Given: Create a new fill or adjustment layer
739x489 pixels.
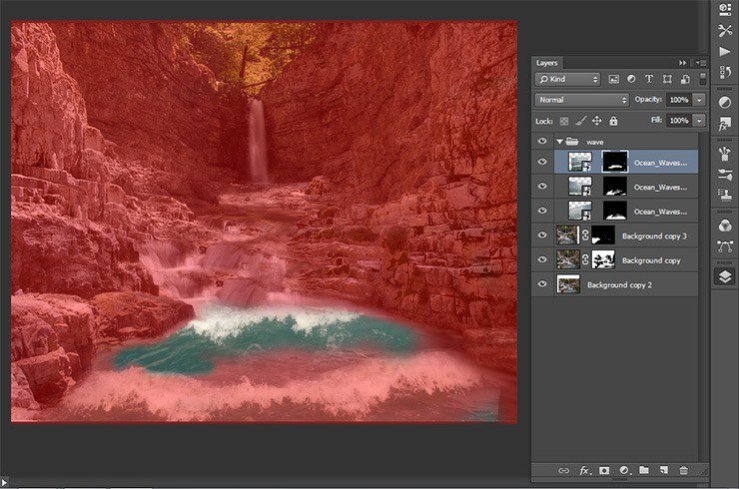Looking at the screenshot, I should tap(624, 470).
